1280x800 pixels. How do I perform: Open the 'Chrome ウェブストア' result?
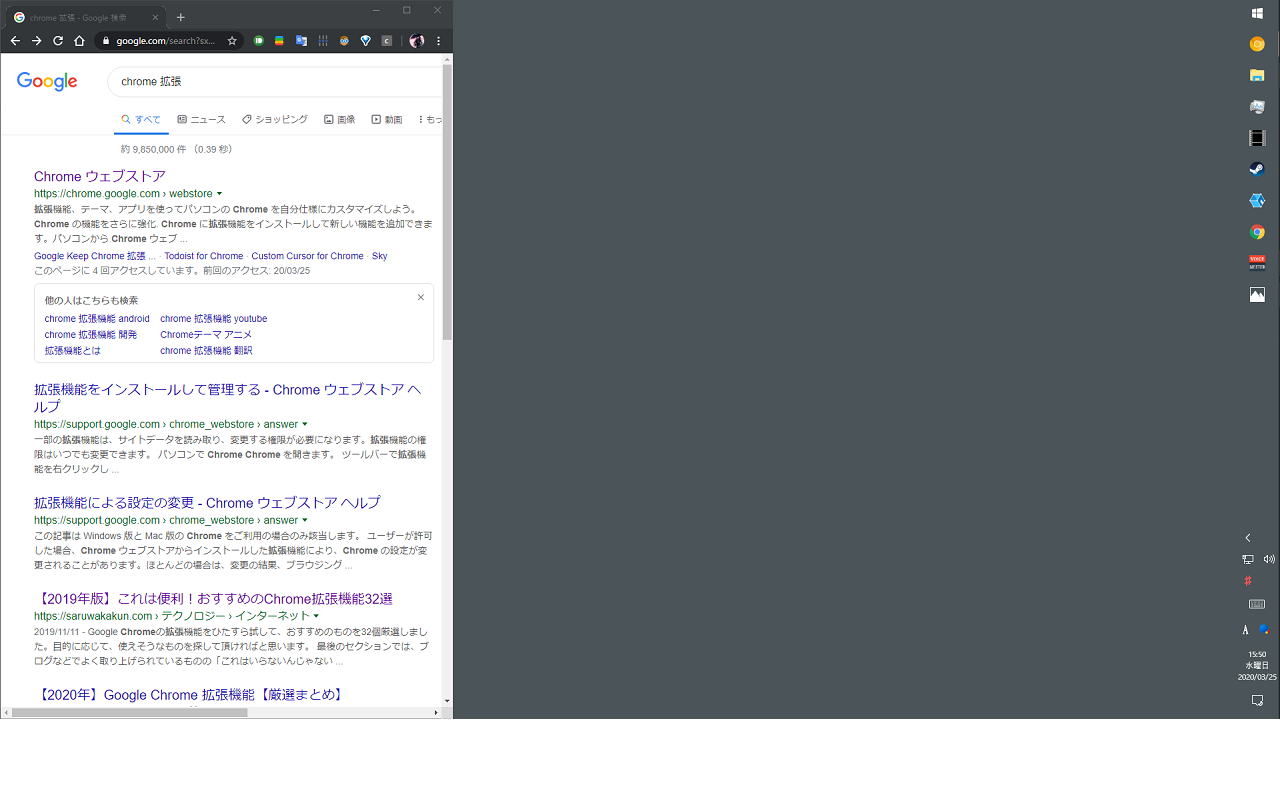tap(100, 176)
